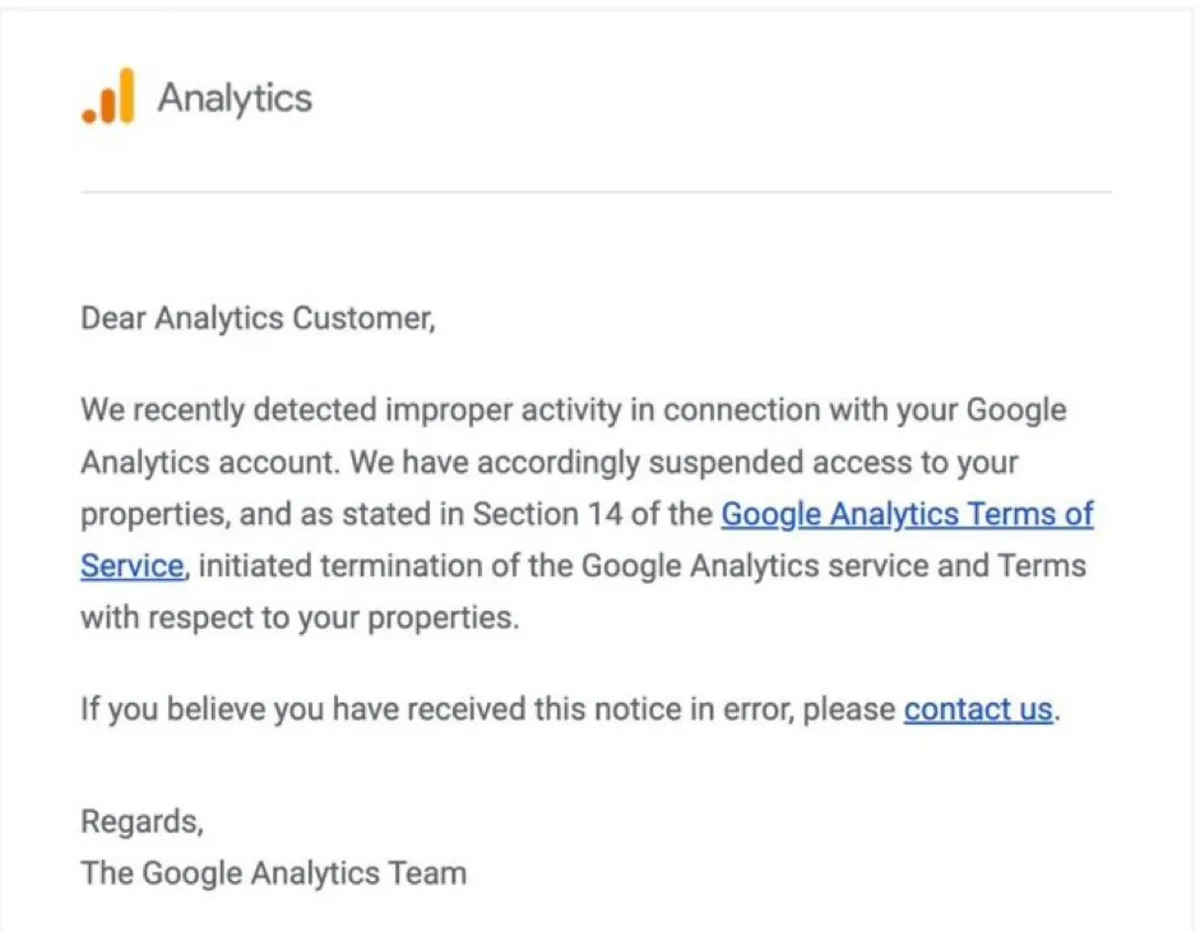Open the "contact us" link
The width and height of the screenshot is (1200, 931).
click(978, 709)
